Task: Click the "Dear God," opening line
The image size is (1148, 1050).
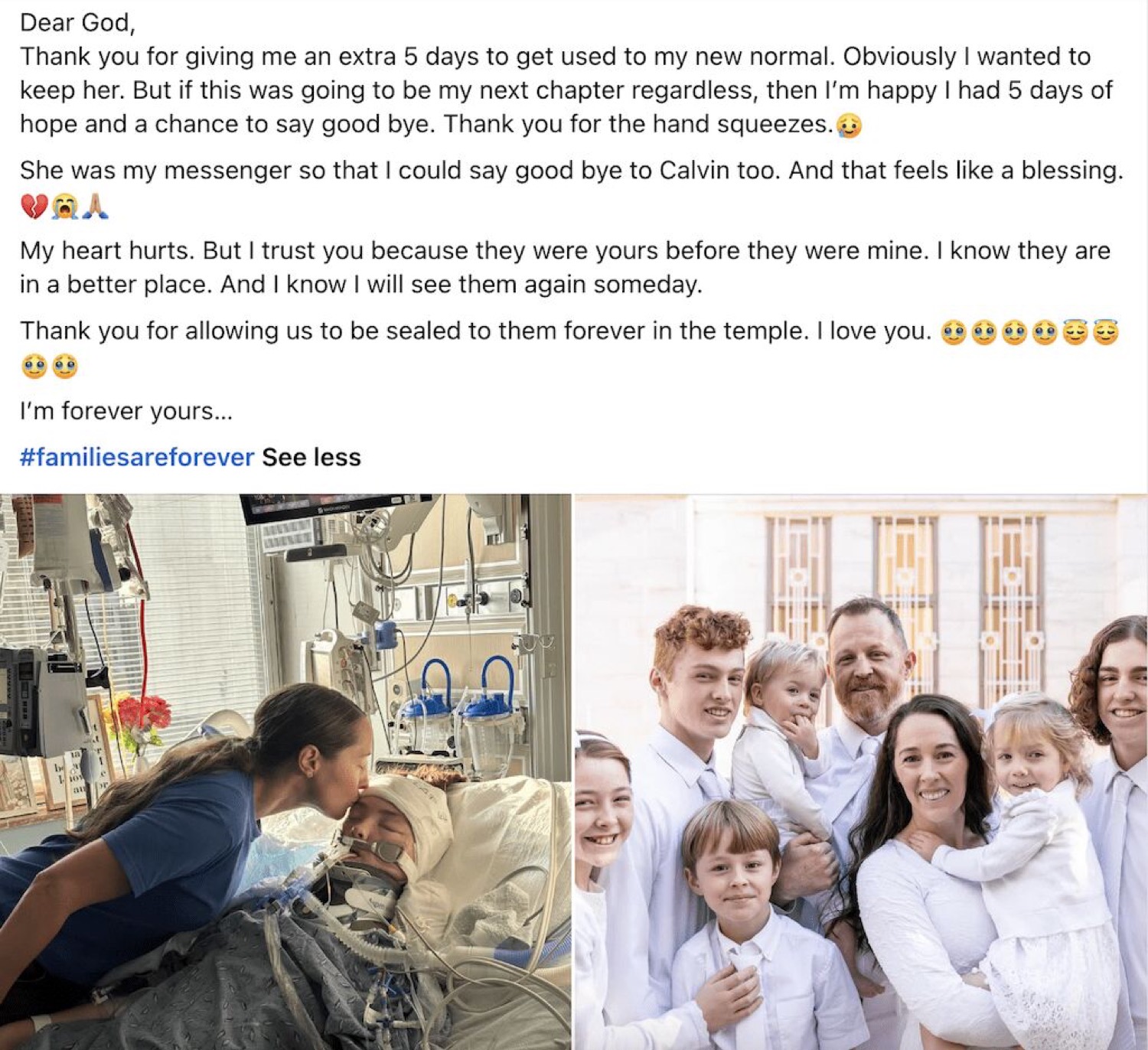Action: [x=77, y=23]
